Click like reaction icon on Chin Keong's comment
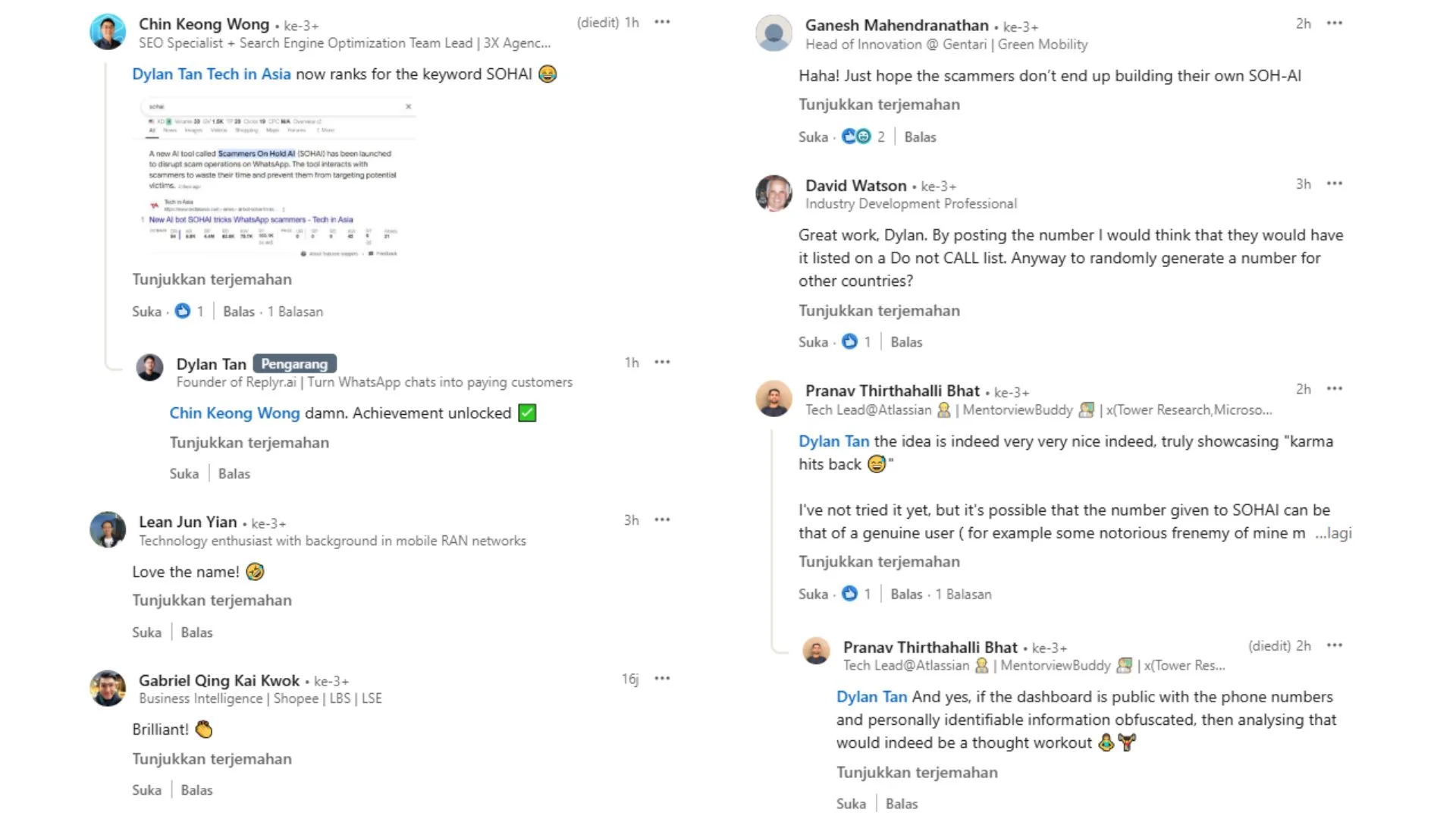This screenshot has width=1456, height=819. pyautogui.click(x=183, y=311)
